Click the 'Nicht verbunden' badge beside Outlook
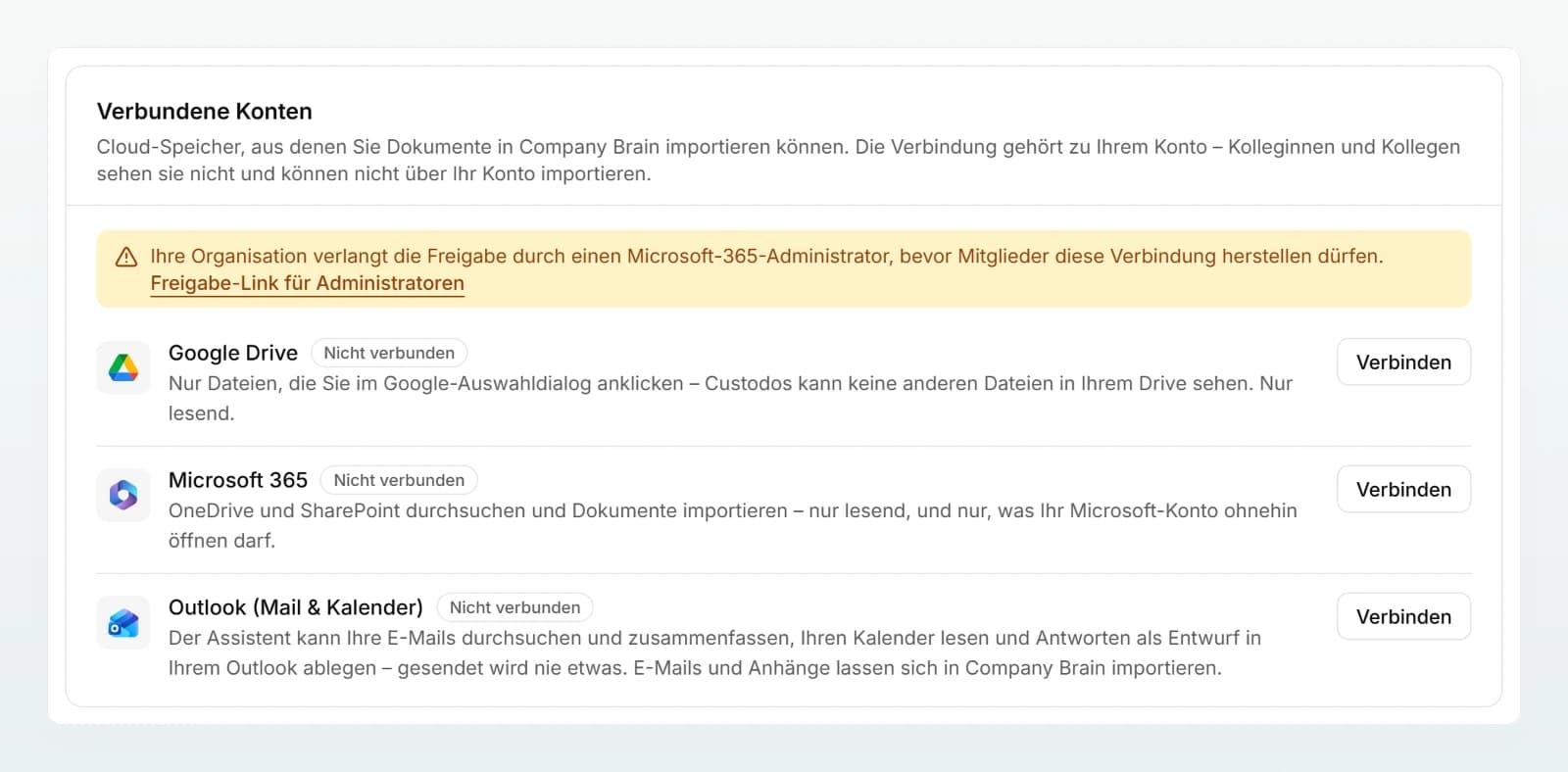1568x772 pixels. 514,607
